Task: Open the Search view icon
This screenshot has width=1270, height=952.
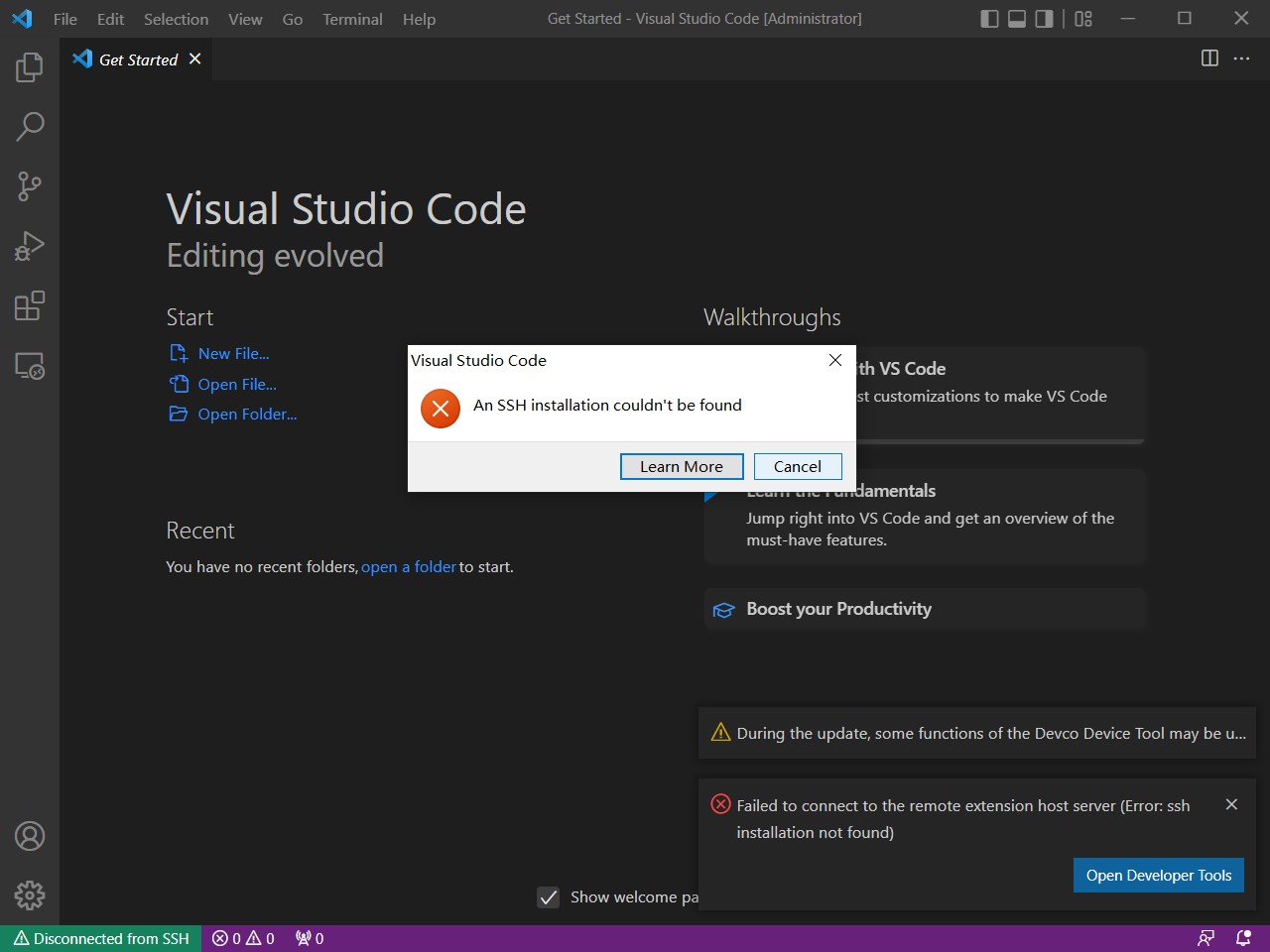Action: [30, 127]
